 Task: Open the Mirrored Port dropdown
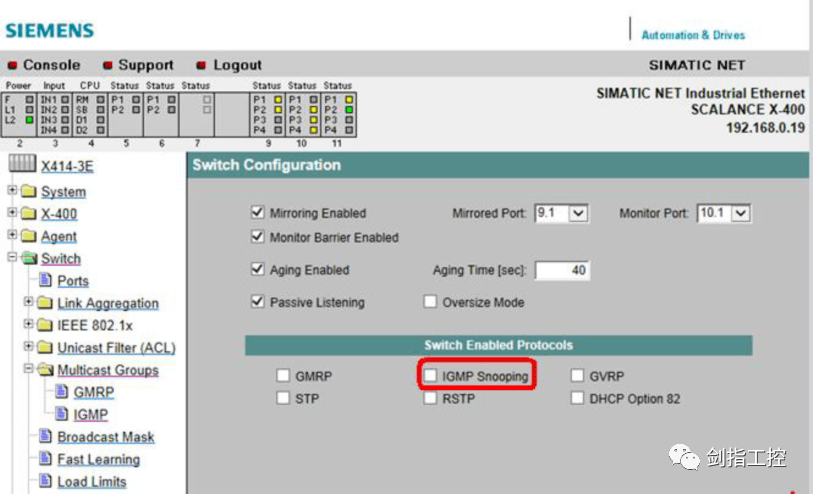point(578,213)
